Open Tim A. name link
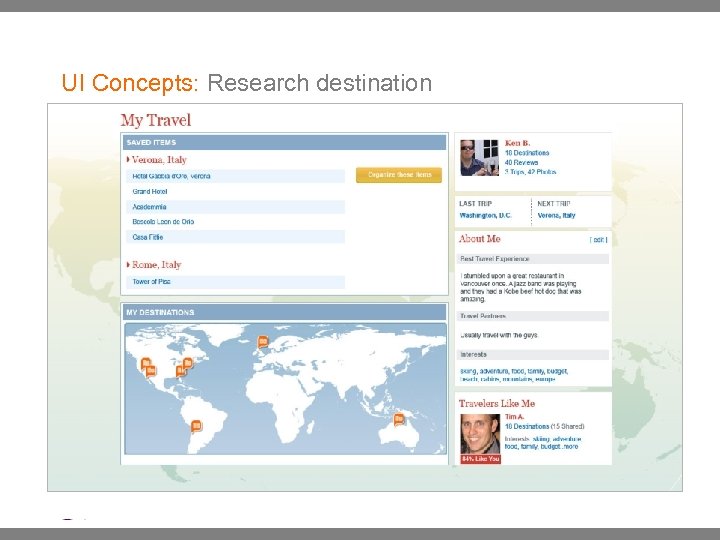Image resolution: width=720 pixels, height=540 pixels. point(514,417)
